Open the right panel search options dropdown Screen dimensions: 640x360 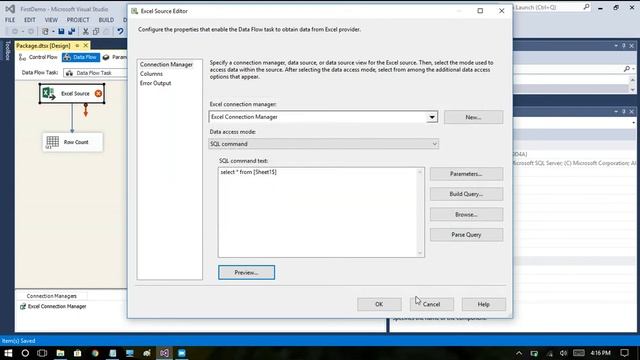click(x=633, y=69)
